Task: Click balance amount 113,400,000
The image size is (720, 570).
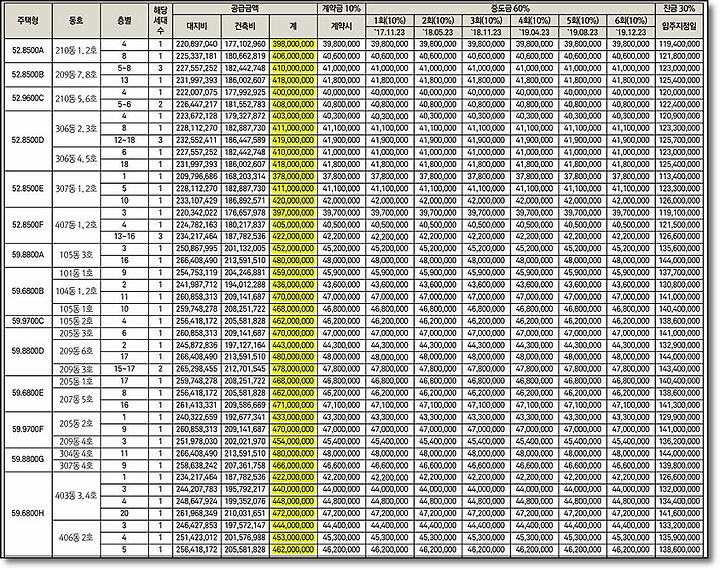Action: (x=679, y=176)
